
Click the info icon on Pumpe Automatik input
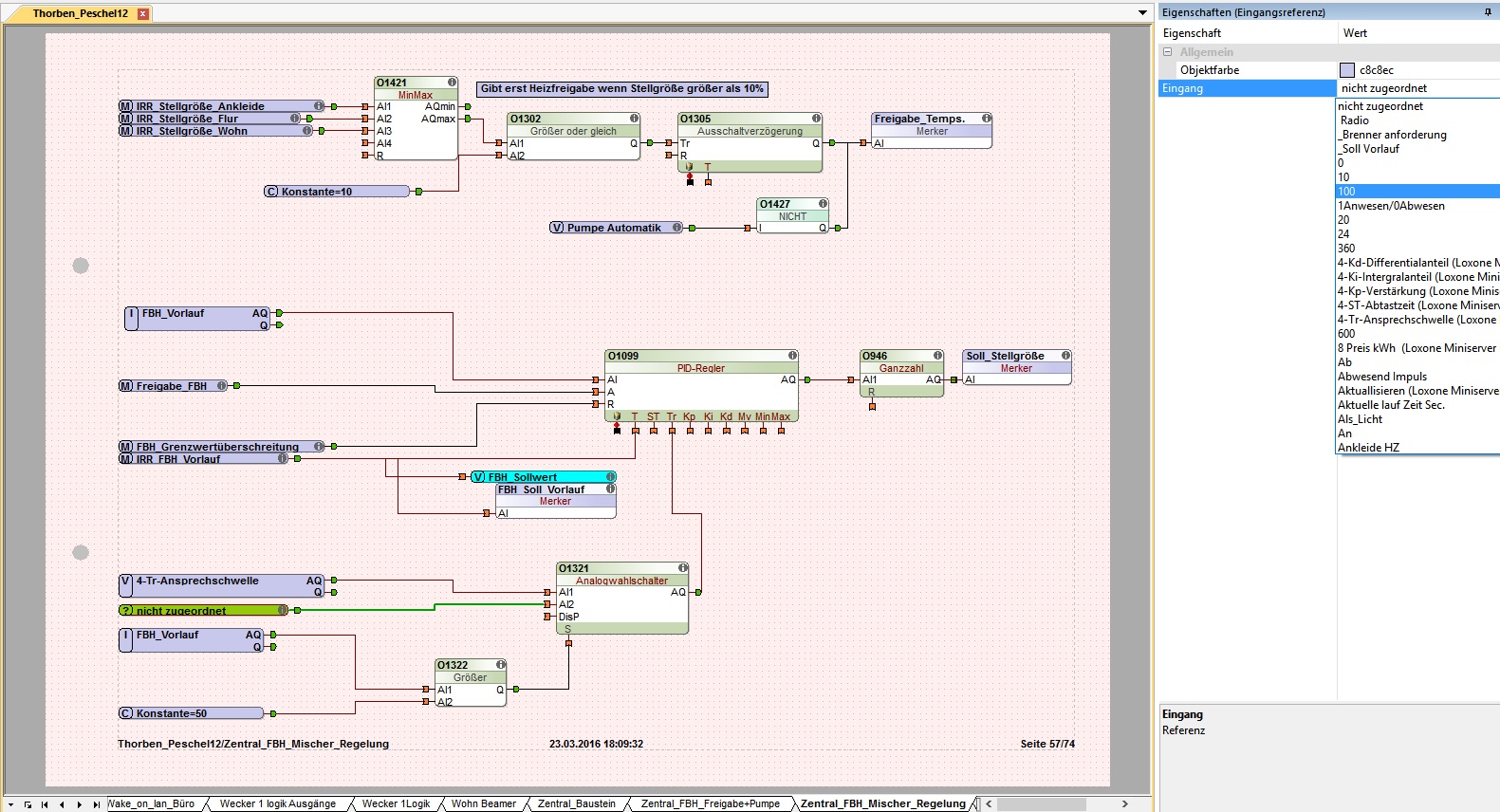pos(676,228)
